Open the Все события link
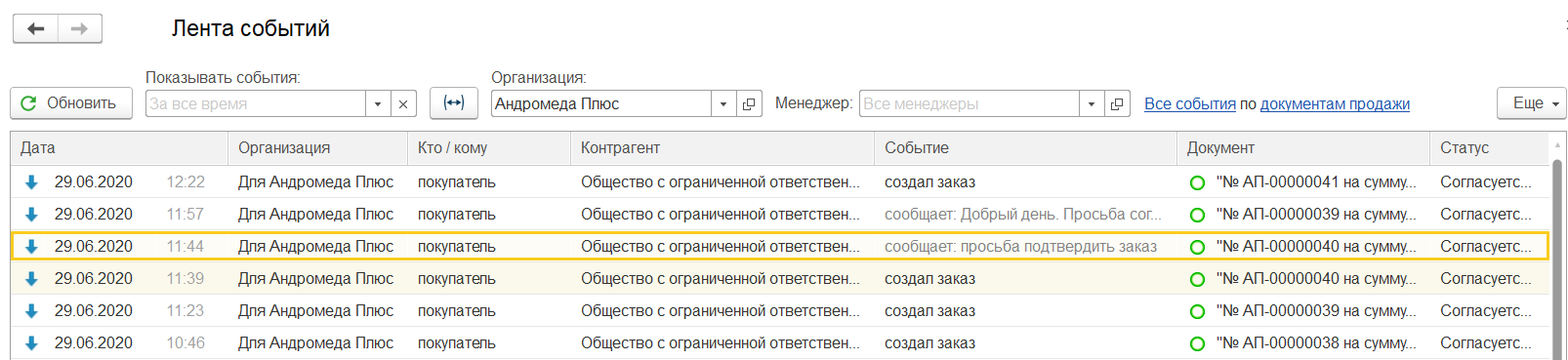Screen dimensions: 1568x360 pyautogui.click(x=1190, y=103)
